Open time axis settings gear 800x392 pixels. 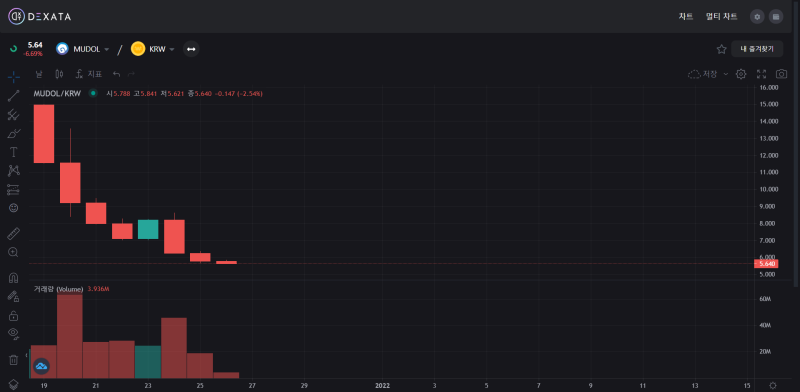tap(773, 385)
